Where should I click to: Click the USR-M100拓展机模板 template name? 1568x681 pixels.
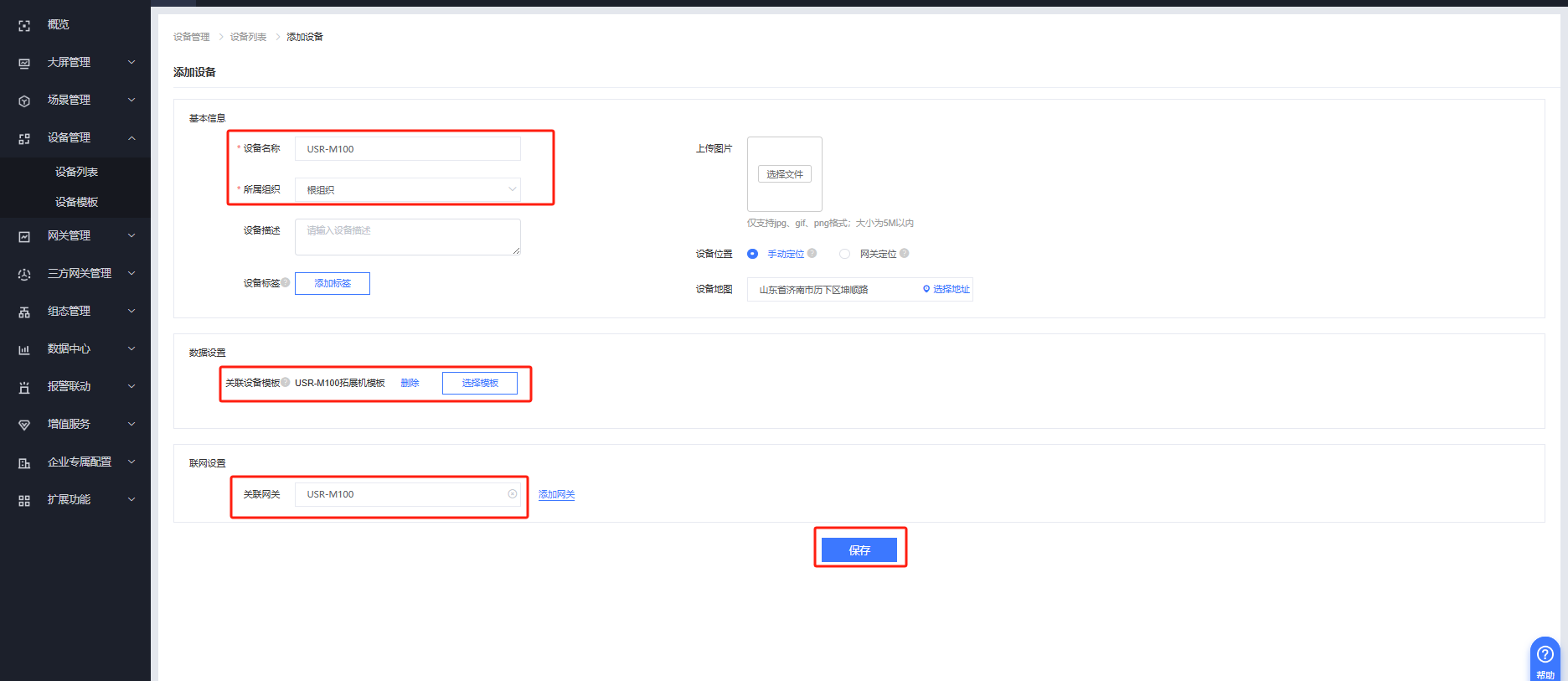coord(340,383)
